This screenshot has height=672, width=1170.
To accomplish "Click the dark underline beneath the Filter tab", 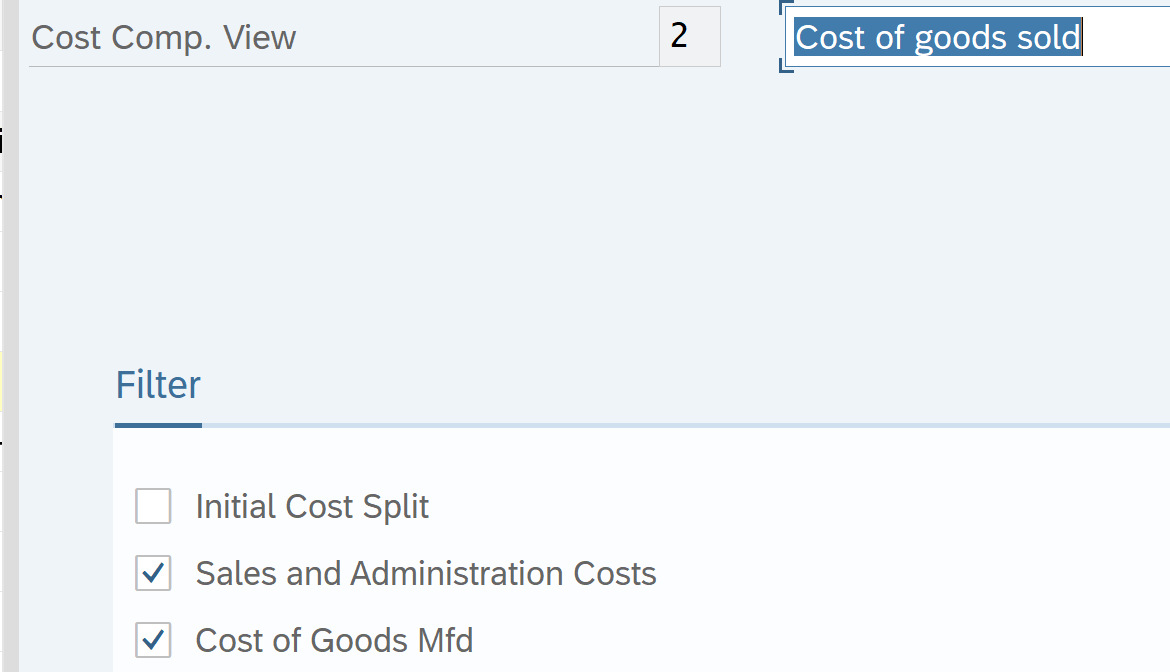I will 158,425.
